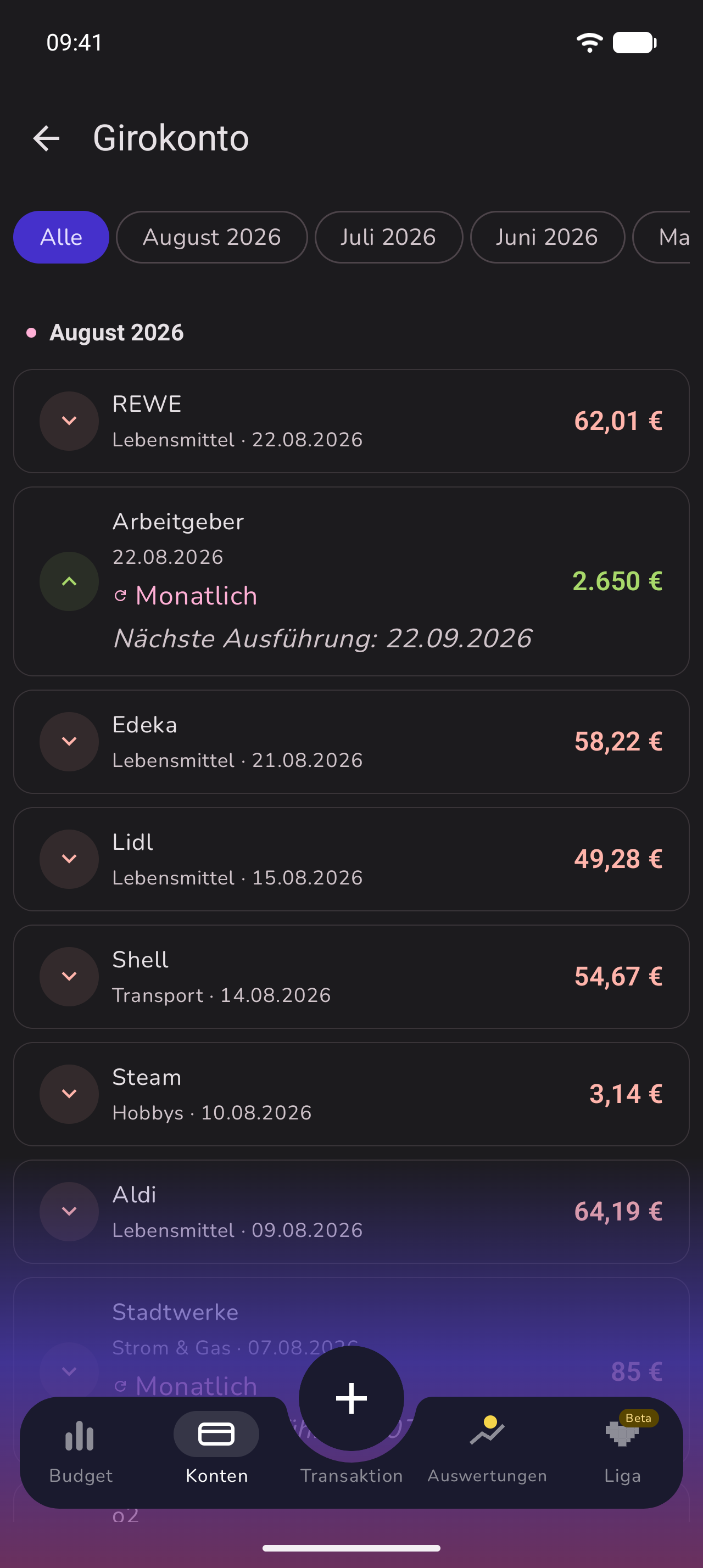Tap the back arrow next to Girokonto
Viewport: 703px width, 1568px height.
tap(46, 138)
